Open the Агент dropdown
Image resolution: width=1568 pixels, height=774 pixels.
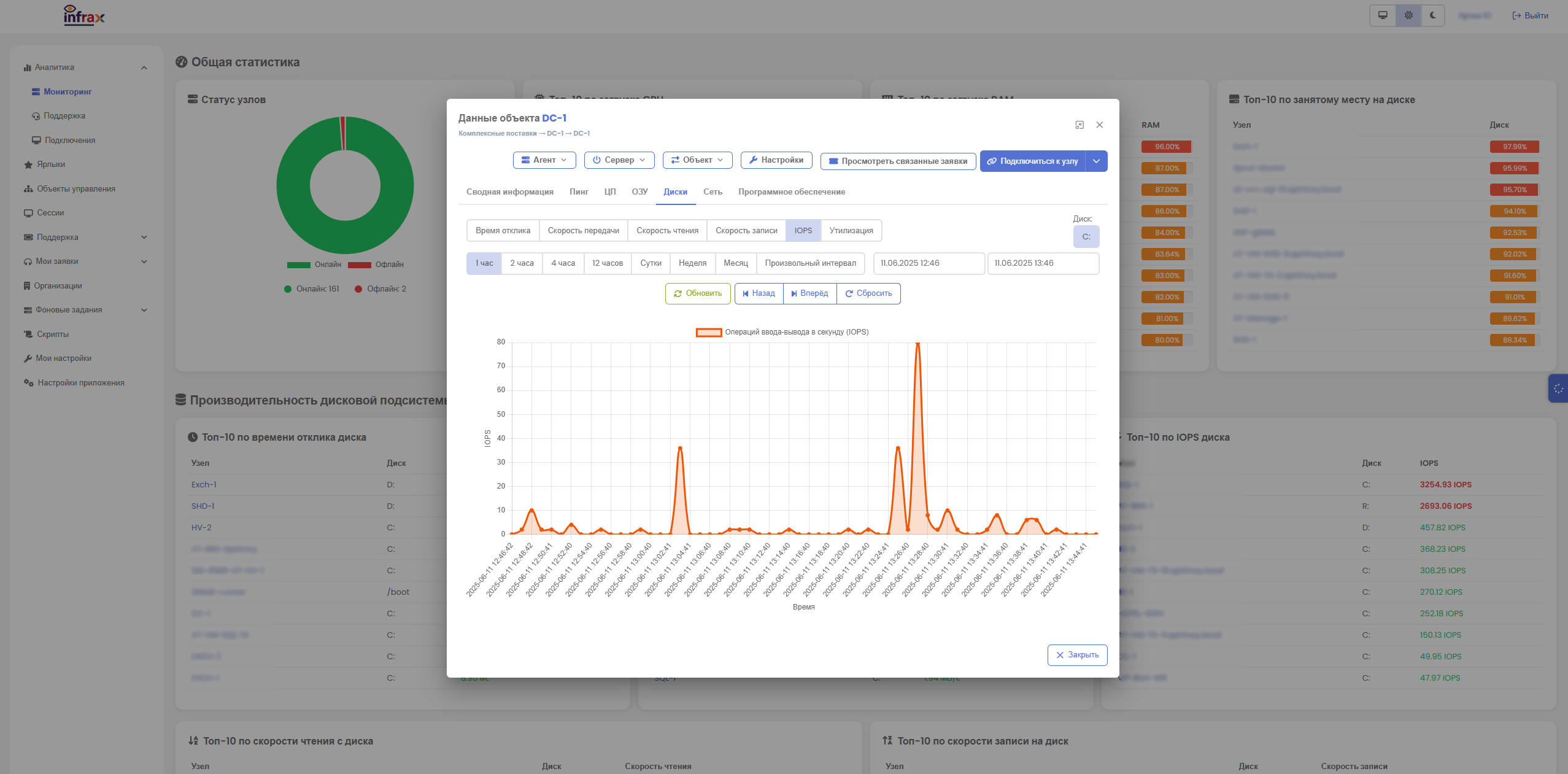click(x=544, y=160)
